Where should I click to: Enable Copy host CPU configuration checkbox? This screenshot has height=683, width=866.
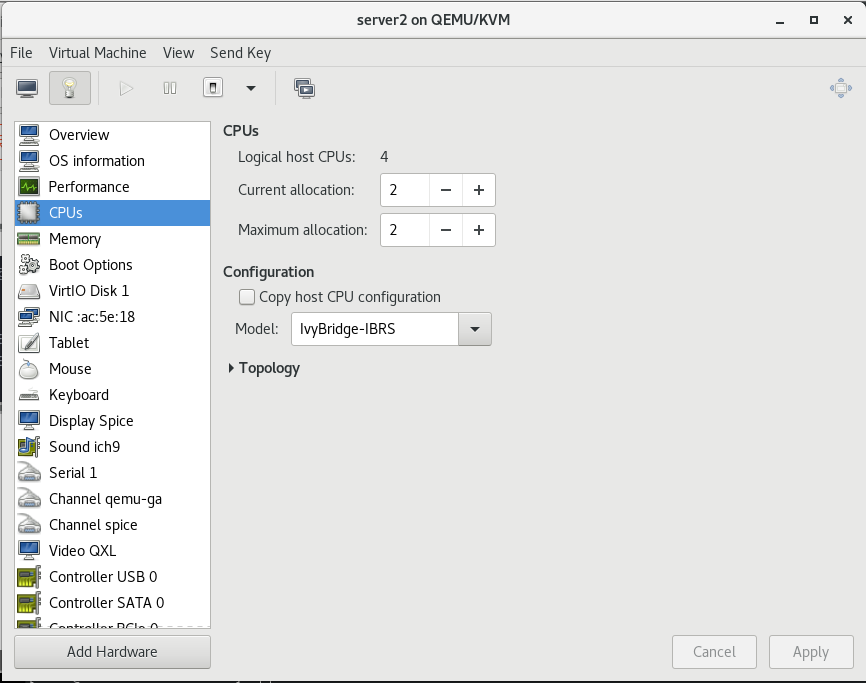pyautogui.click(x=246, y=297)
